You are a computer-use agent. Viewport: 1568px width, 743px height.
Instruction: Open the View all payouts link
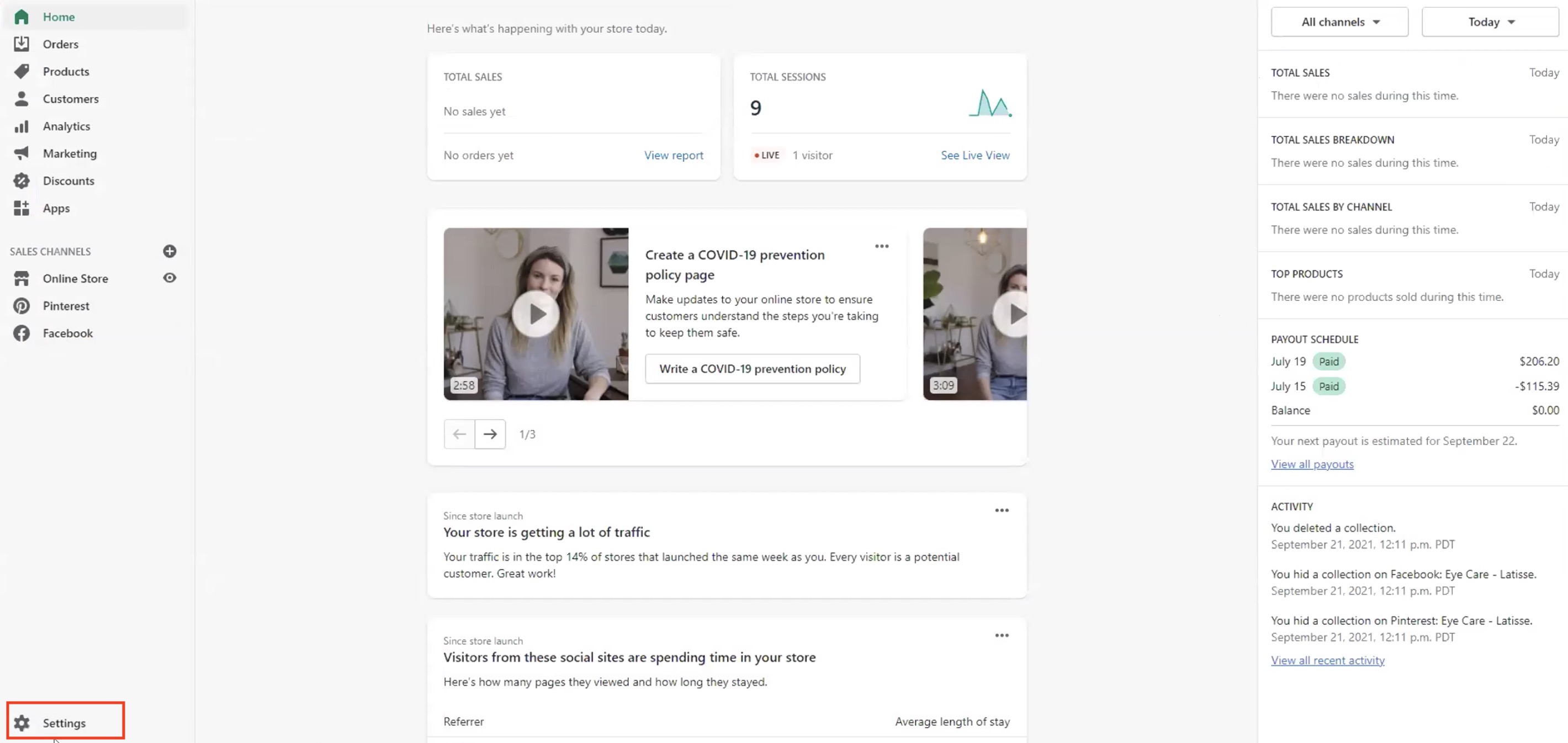pos(1312,464)
